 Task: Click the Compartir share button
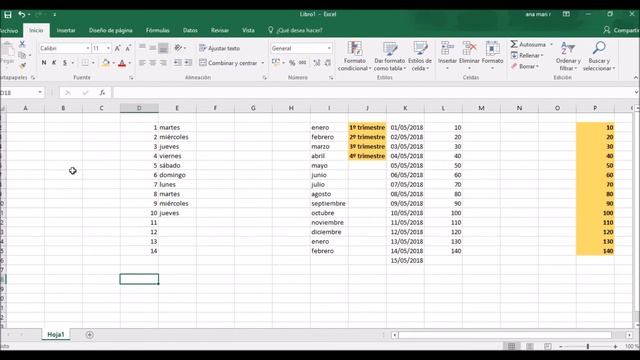(x=621, y=30)
